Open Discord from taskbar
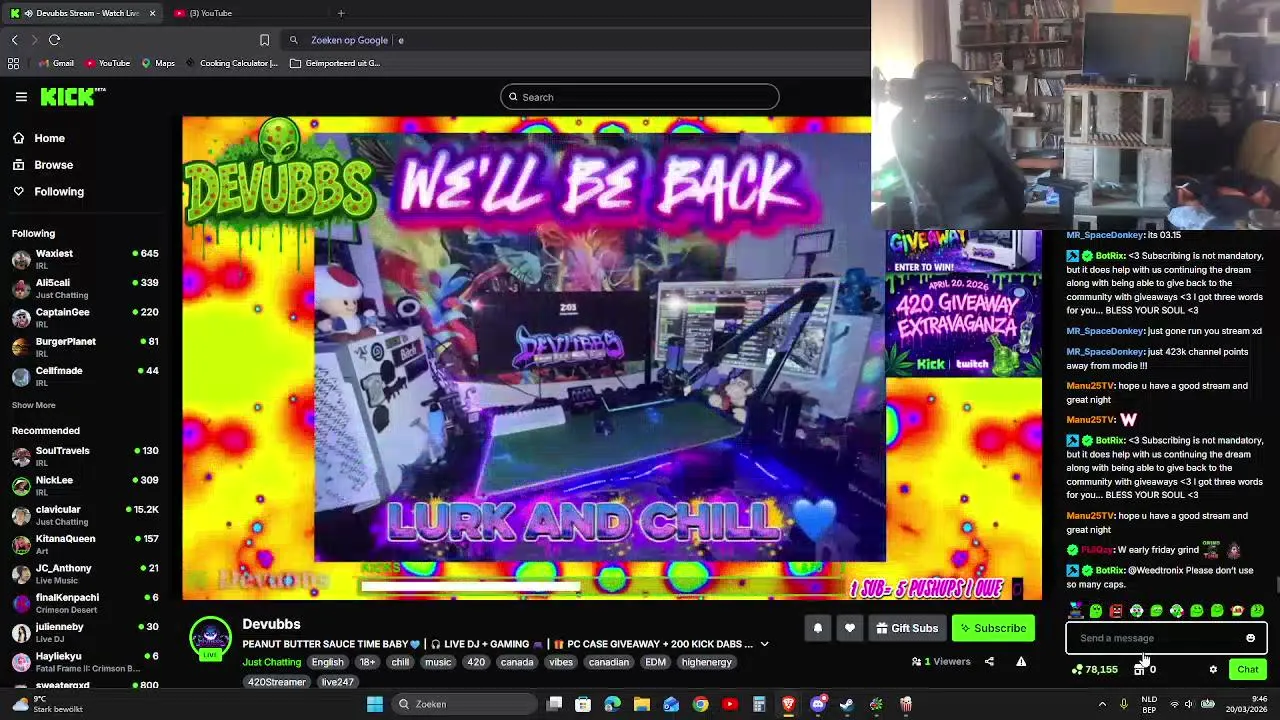 pyautogui.click(x=818, y=704)
